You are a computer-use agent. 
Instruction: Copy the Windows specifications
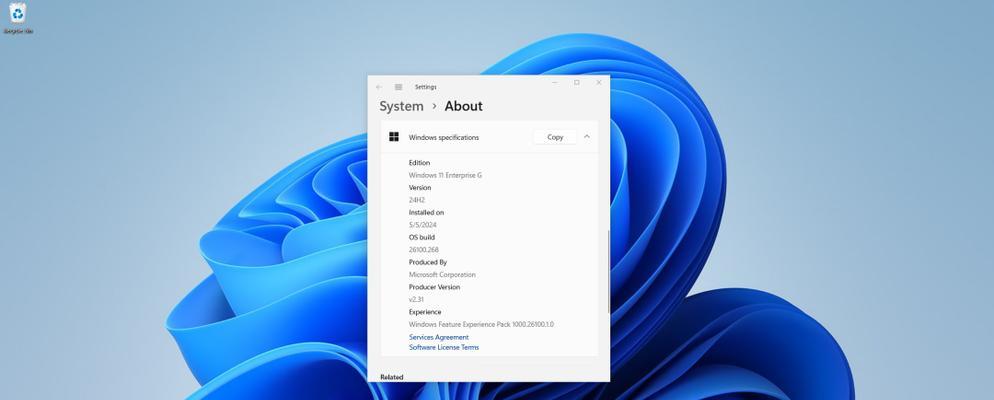[x=555, y=137]
